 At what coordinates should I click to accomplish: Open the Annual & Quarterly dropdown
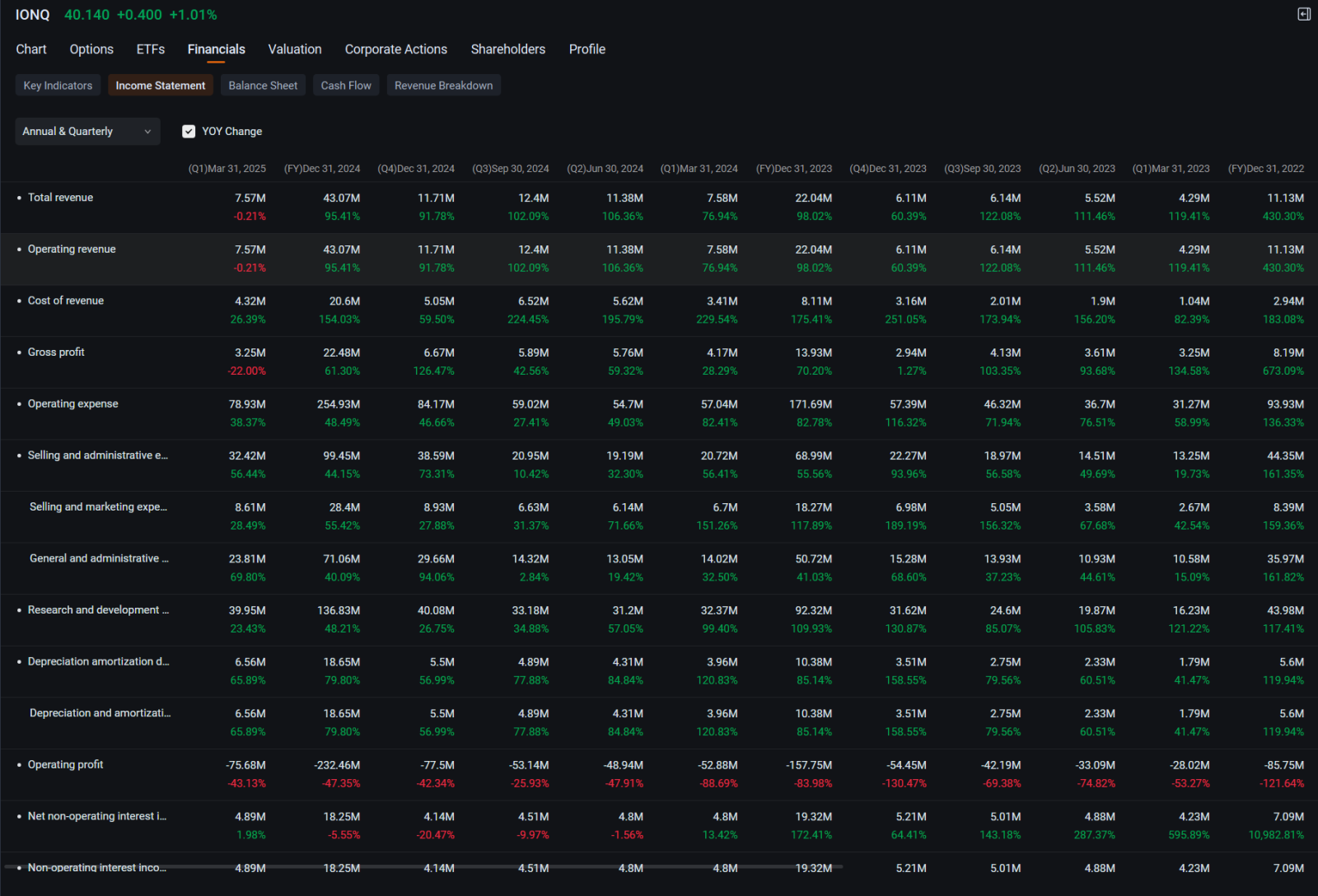click(x=87, y=131)
